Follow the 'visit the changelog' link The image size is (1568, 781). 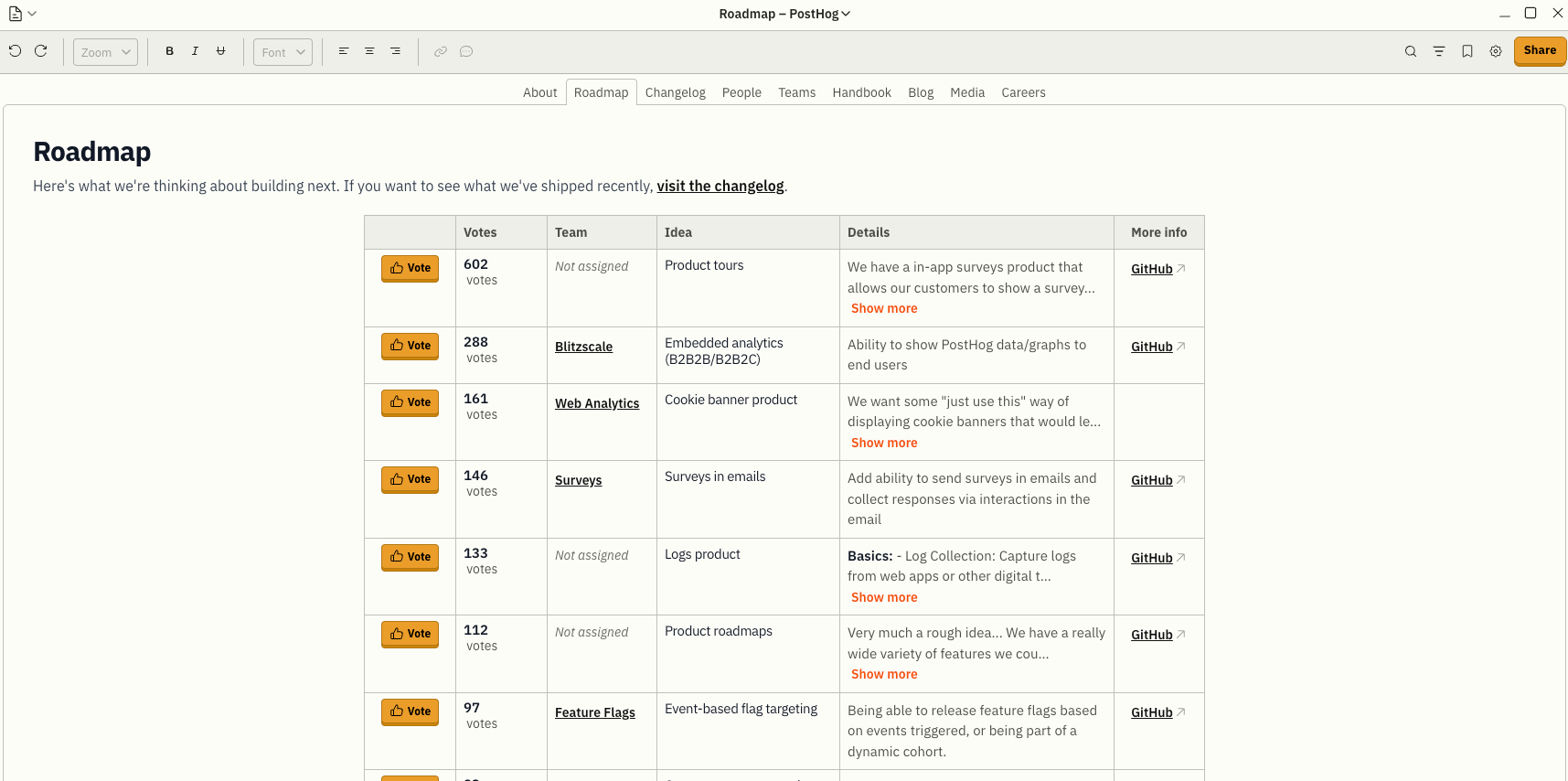coord(720,186)
